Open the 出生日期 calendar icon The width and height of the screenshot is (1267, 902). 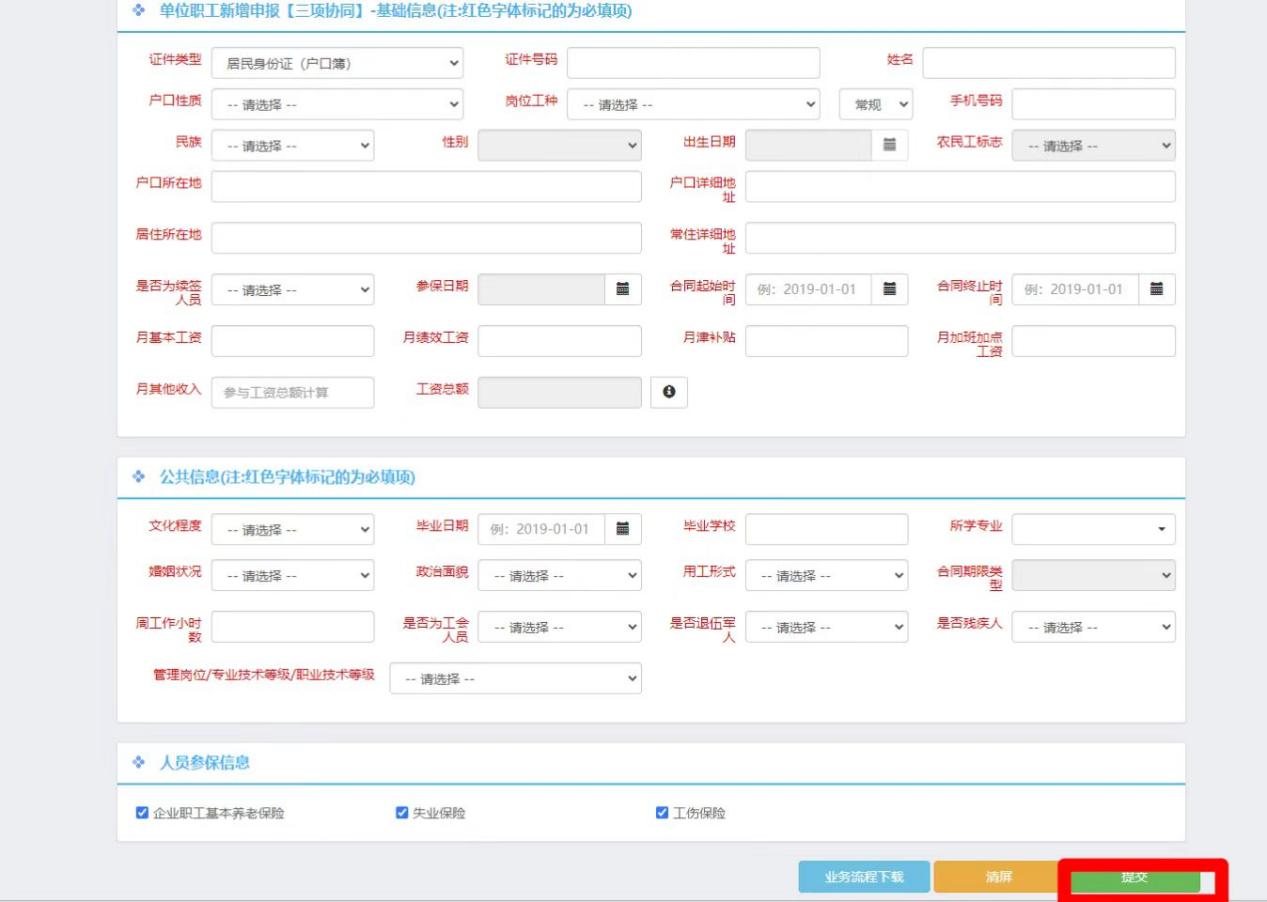[x=889, y=144]
